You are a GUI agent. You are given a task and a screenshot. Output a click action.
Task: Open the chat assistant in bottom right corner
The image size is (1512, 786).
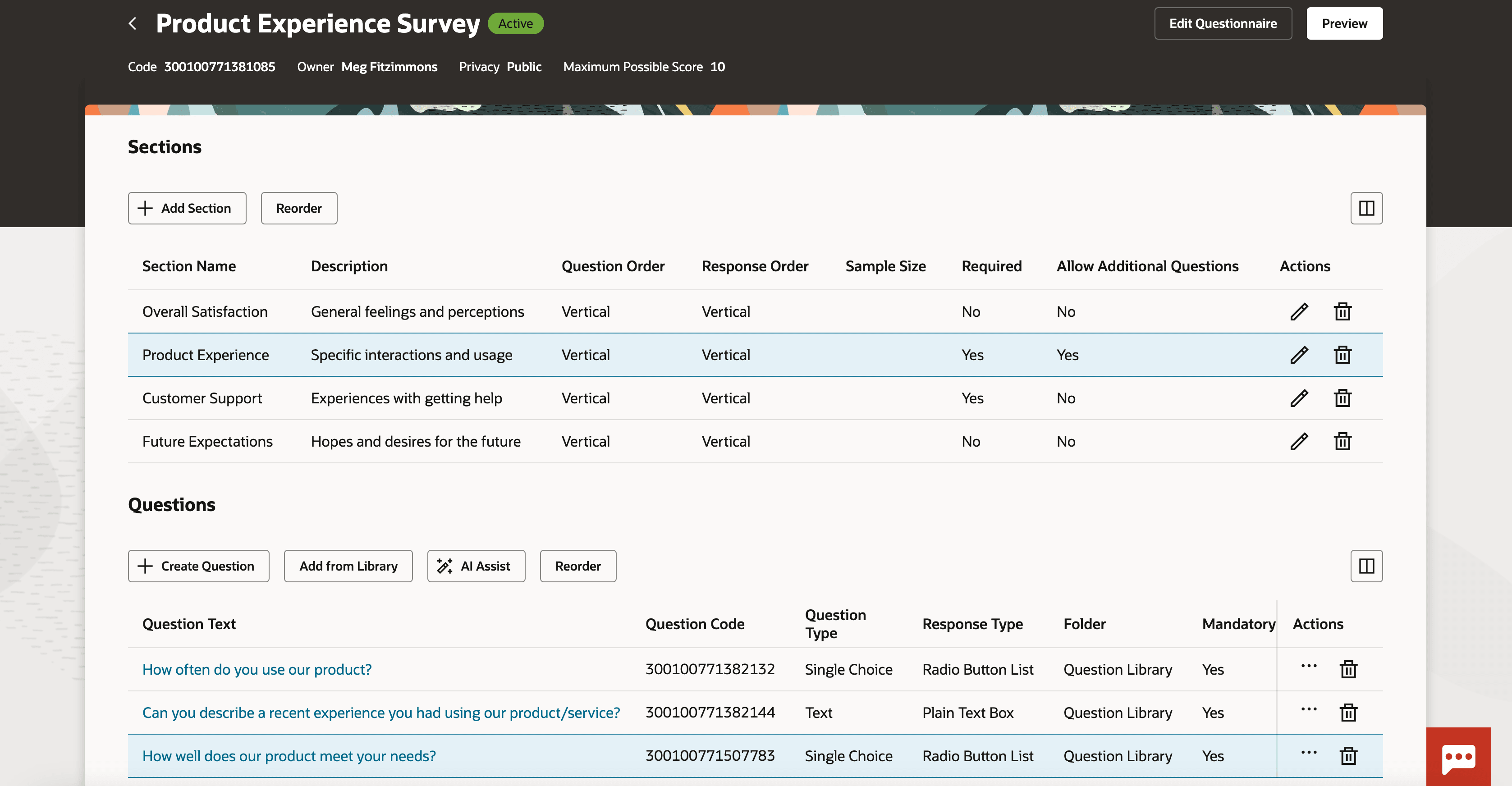click(x=1458, y=757)
